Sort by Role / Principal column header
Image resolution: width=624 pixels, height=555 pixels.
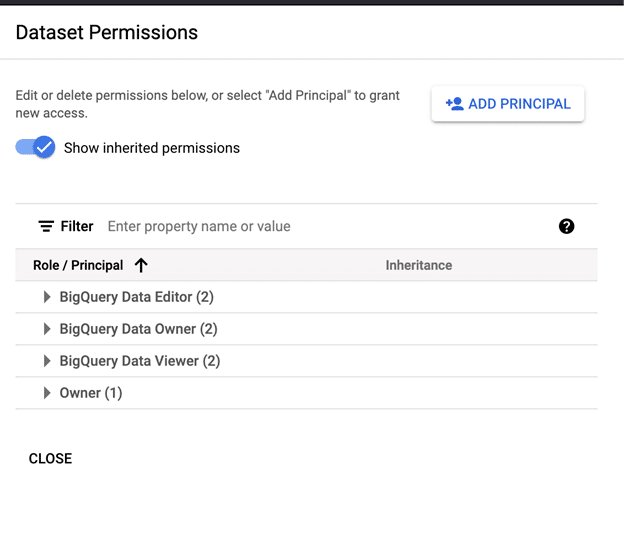tap(78, 265)
